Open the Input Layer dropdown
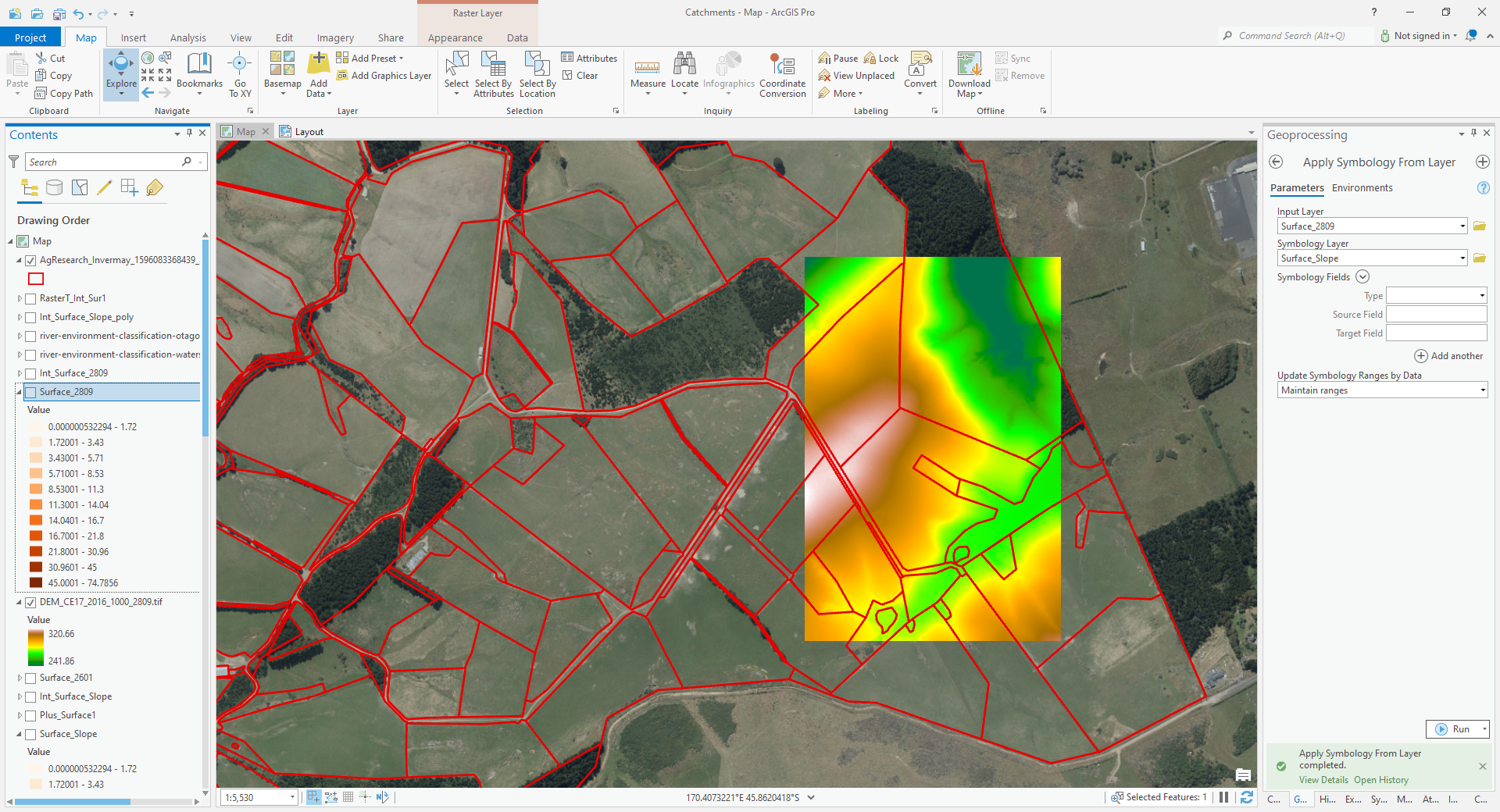The width and height of the screenshot is (1500, 812). coord(1462,226)
